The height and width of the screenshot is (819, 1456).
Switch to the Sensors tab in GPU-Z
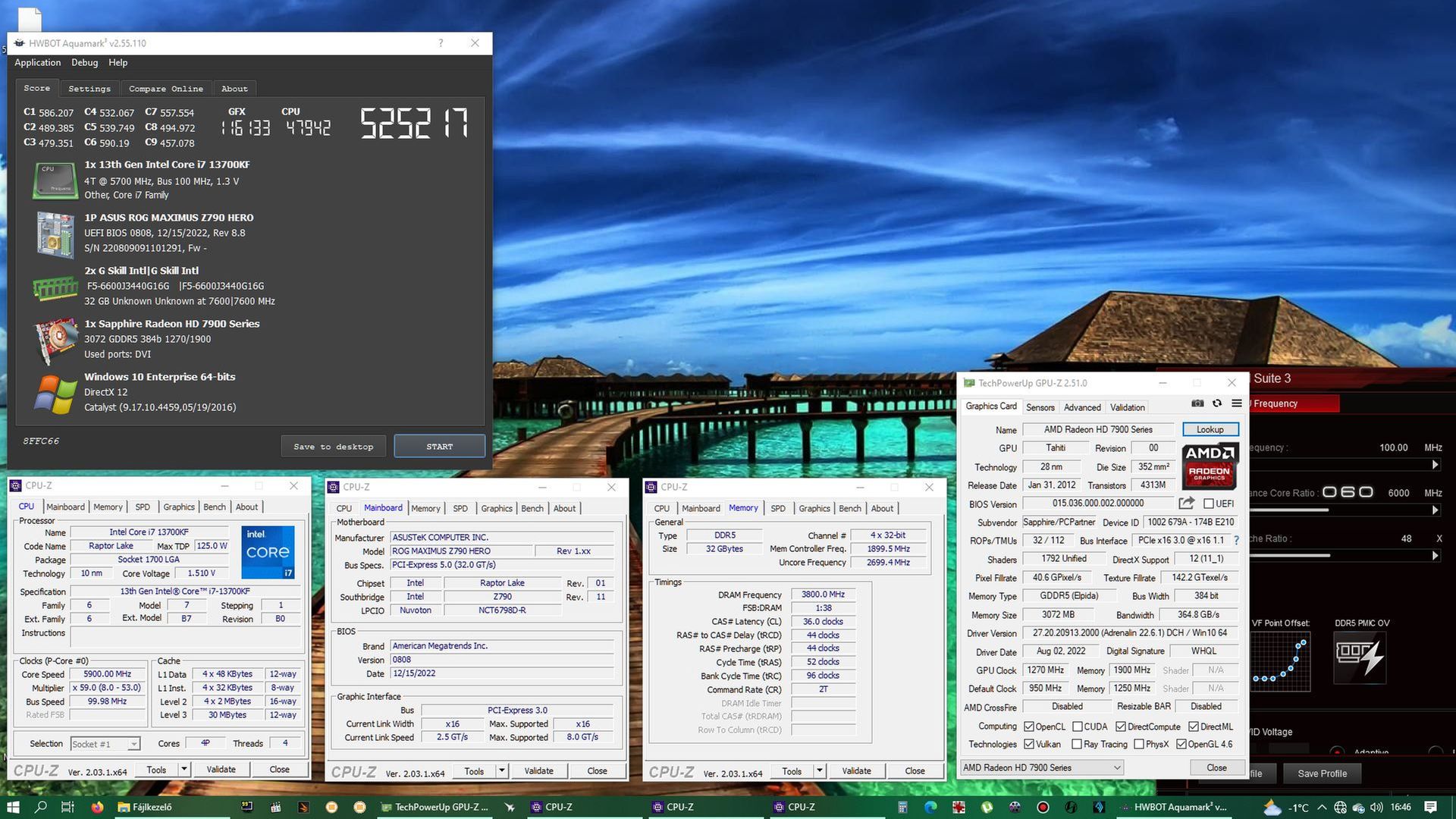[x=1040, y=407]
